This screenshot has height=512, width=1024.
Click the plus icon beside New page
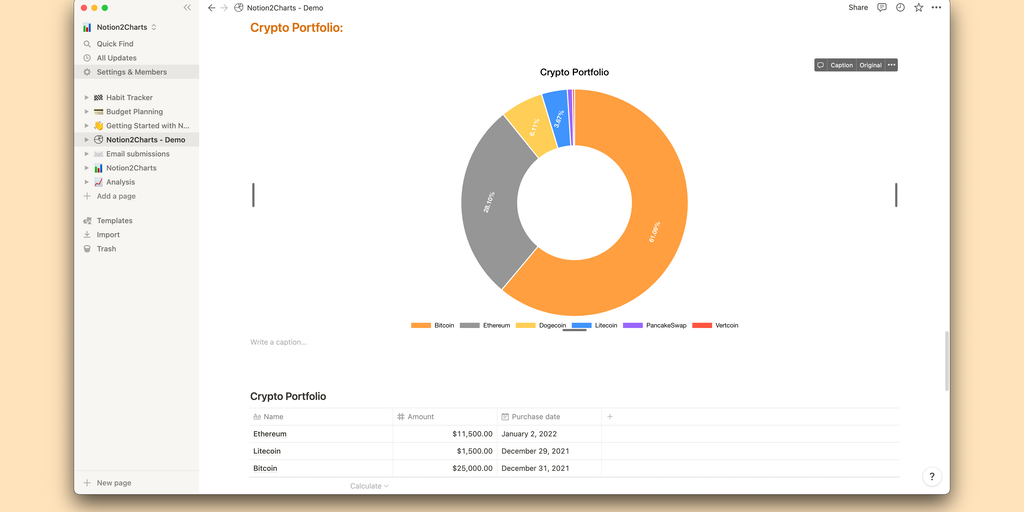click(87, 483)
